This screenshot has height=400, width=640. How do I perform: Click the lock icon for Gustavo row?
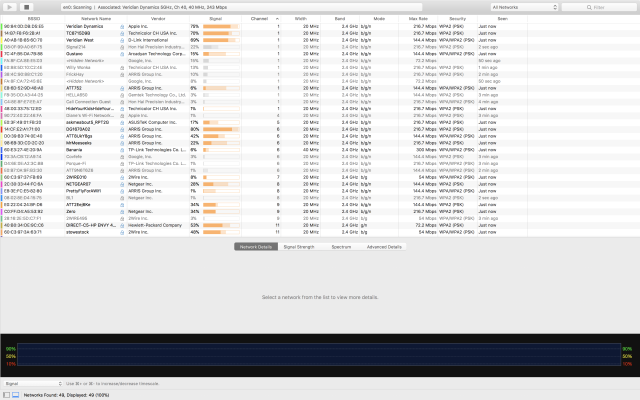click(x=122, y=54)
